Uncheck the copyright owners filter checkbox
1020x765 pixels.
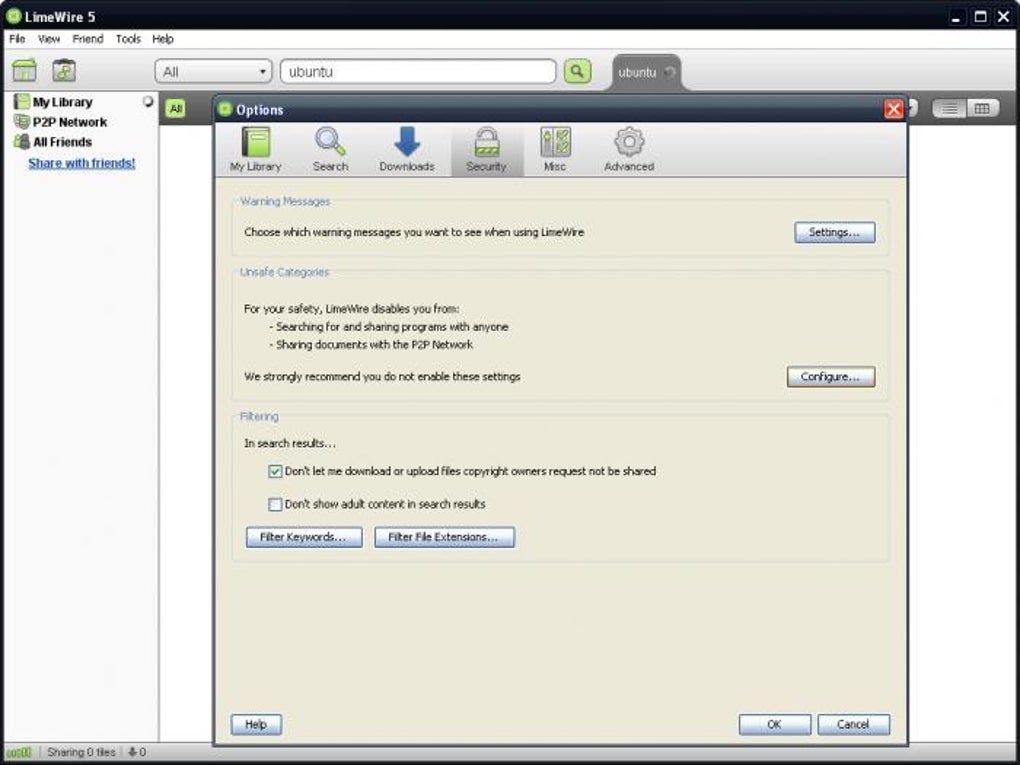pyautogui.click(x=275, y=472)
